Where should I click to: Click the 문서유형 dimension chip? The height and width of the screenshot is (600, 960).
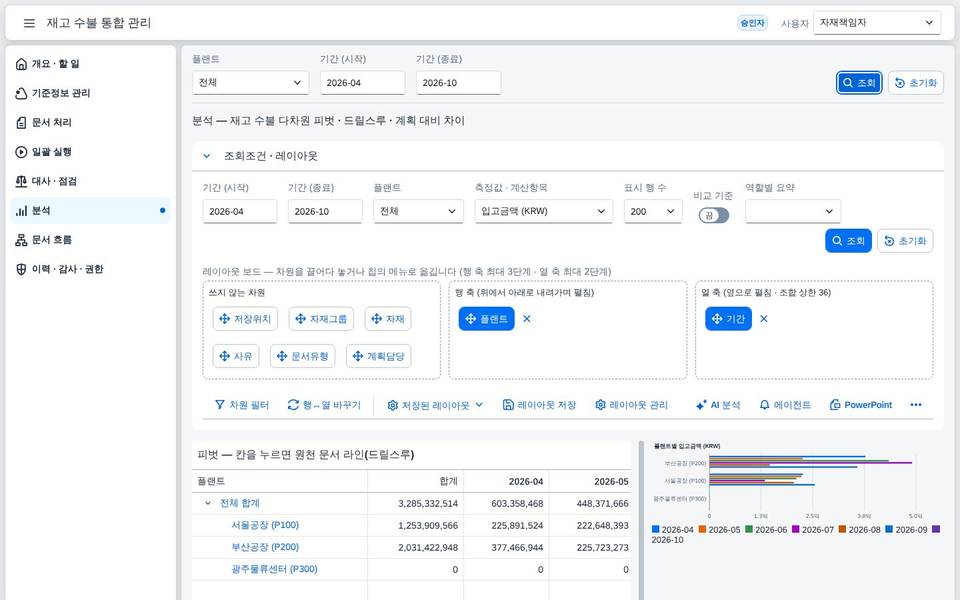pos(302,356)
